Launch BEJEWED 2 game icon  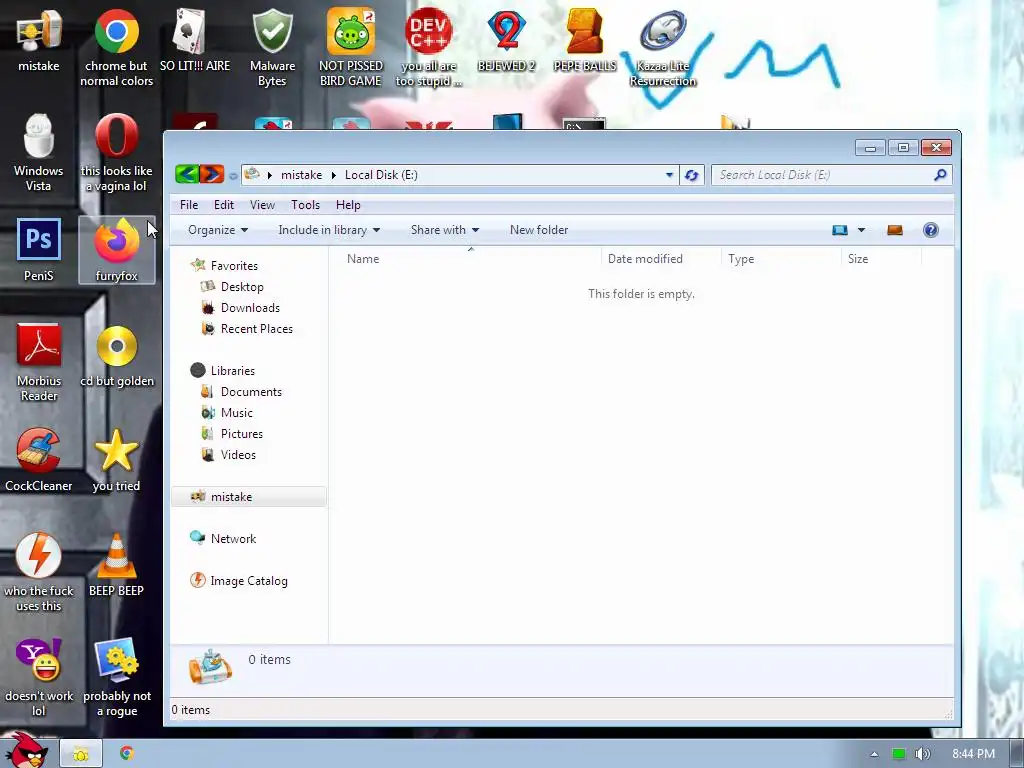[506, 40]
